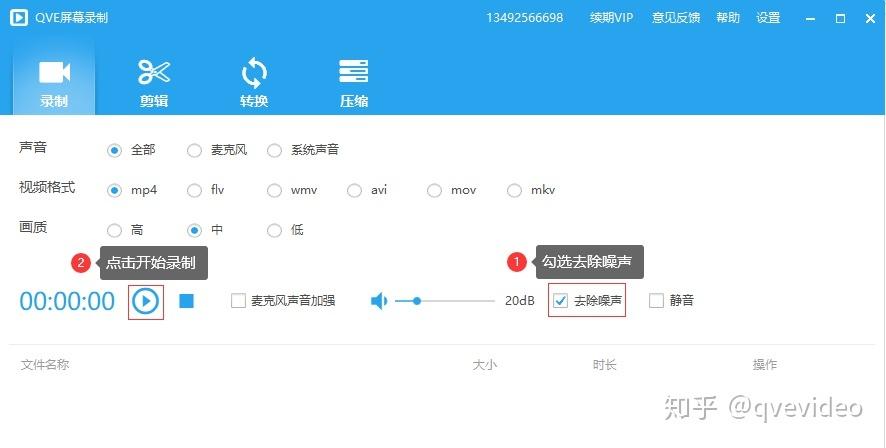886x448 pixels.
Task: Open the 帮助 help menu
Action: click(x=728, y=18)
